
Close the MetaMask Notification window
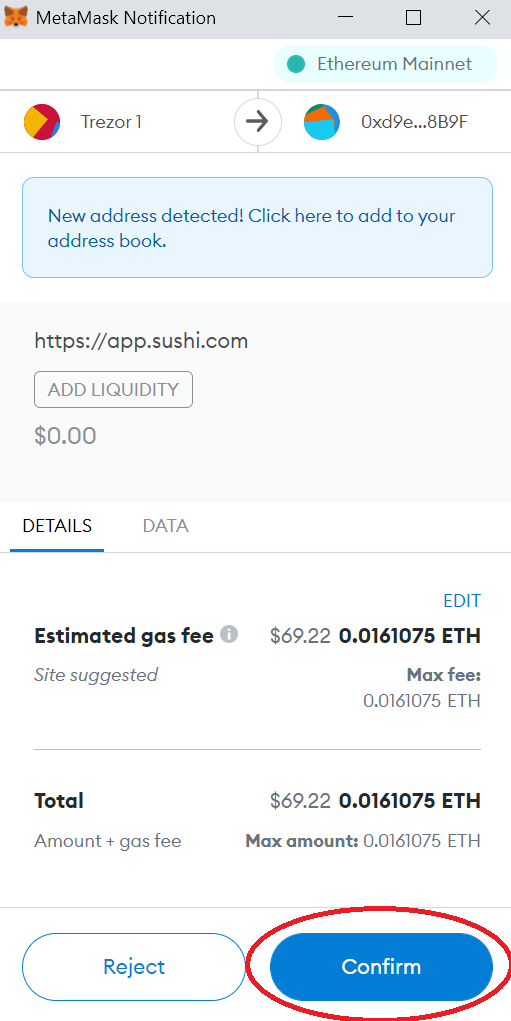482,18
